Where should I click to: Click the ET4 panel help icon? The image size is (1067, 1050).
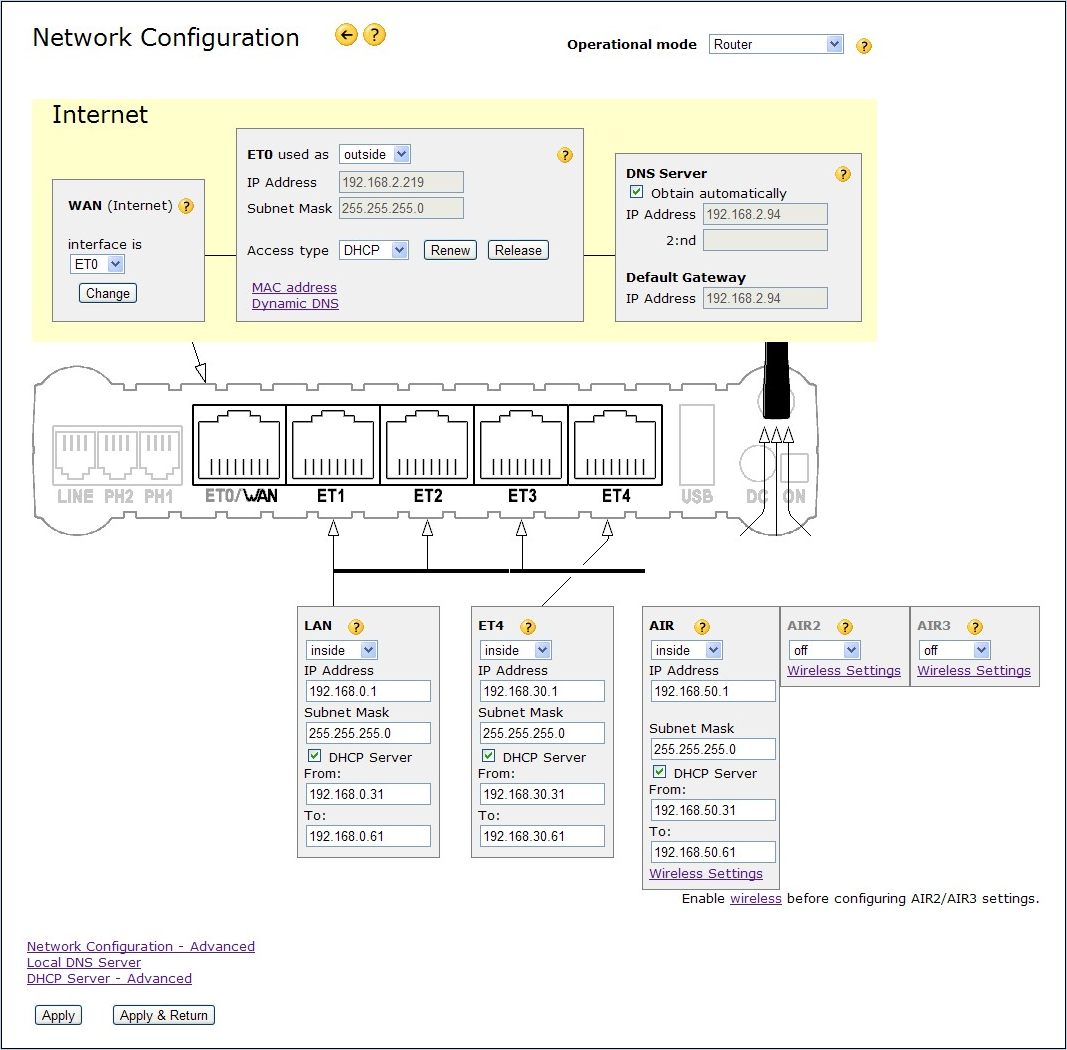tap(528, 627)
